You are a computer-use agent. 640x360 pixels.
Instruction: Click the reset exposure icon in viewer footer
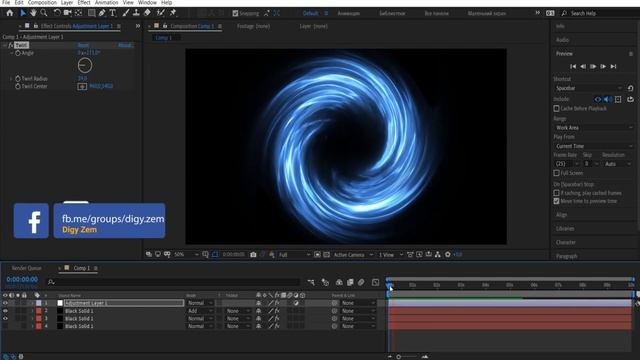[x=448, y=255]
